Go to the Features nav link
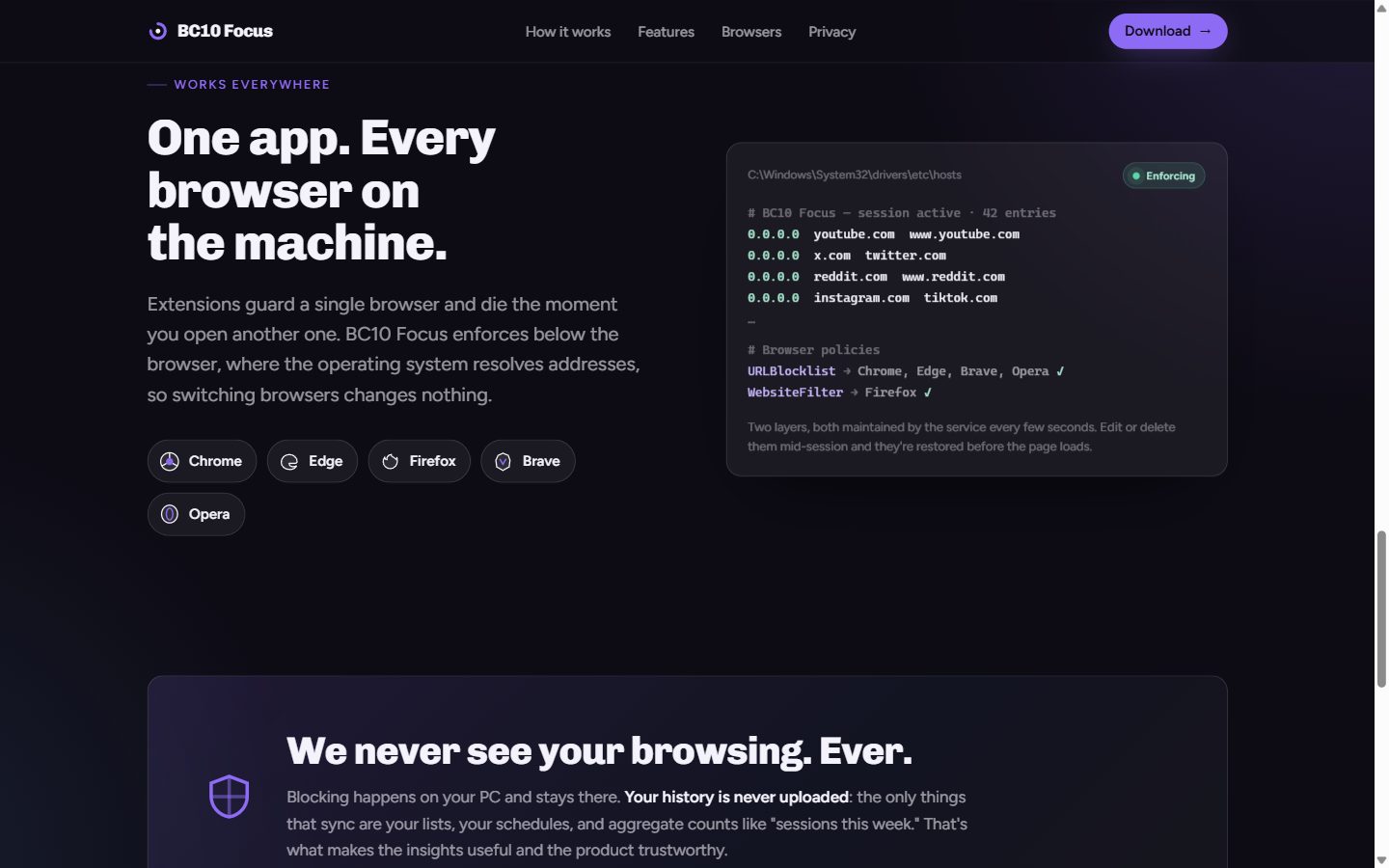 666,32
